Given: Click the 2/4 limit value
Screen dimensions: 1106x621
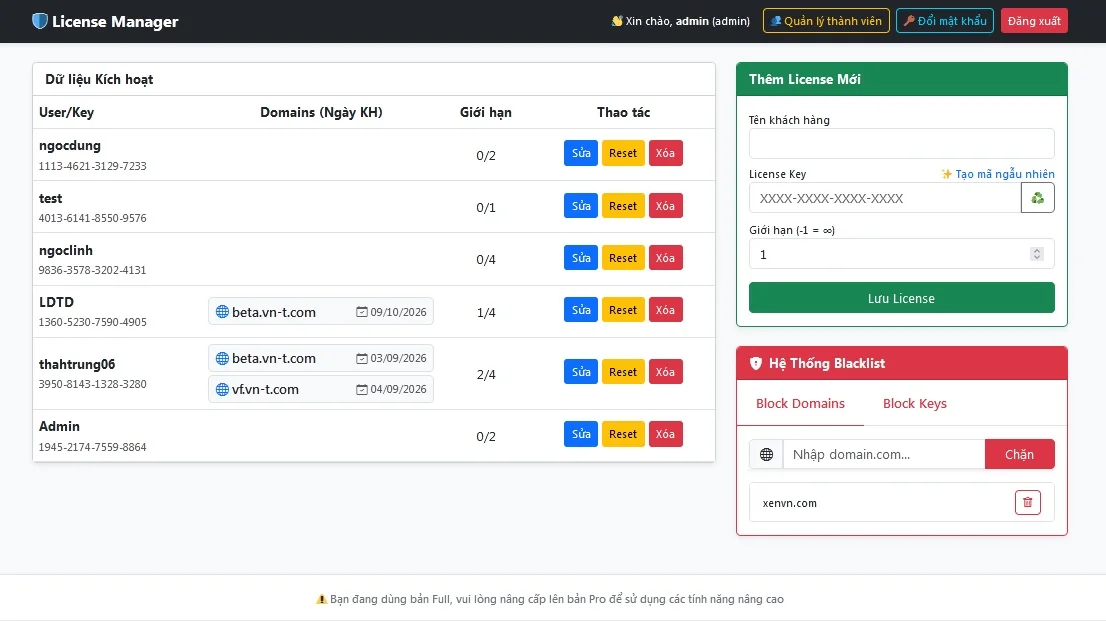Looking at the screenshot, I should tap(486, 374).
